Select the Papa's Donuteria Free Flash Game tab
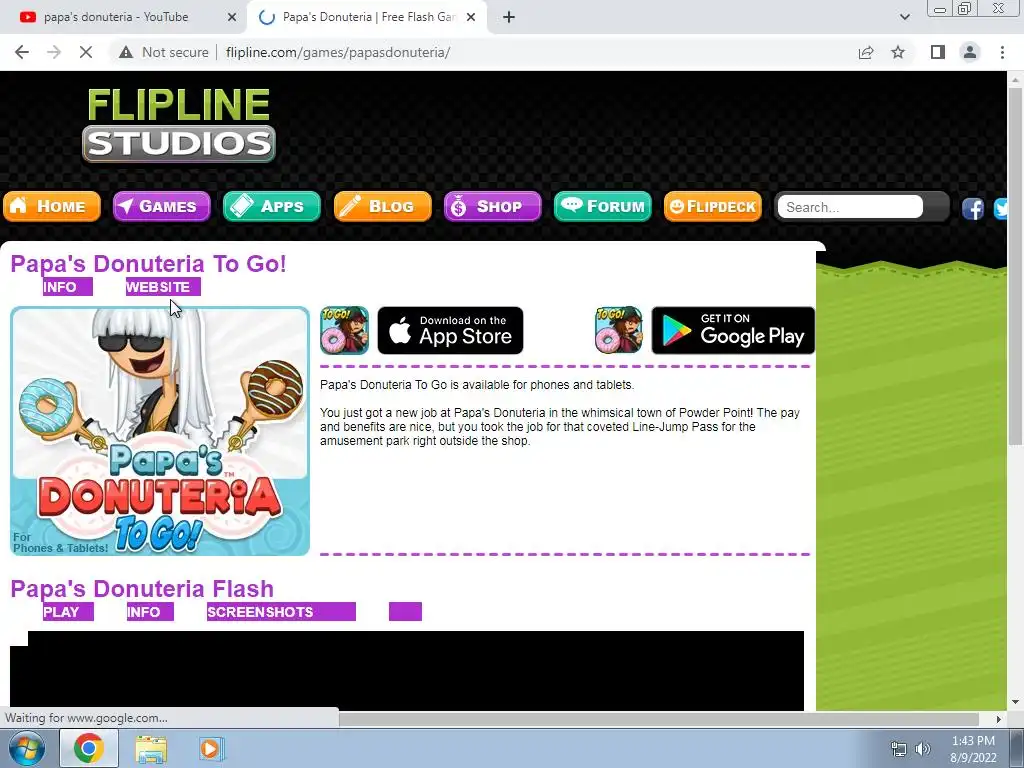Viewport: 1024px width, 768px height. pyautogui.click(x=367, y=17)
